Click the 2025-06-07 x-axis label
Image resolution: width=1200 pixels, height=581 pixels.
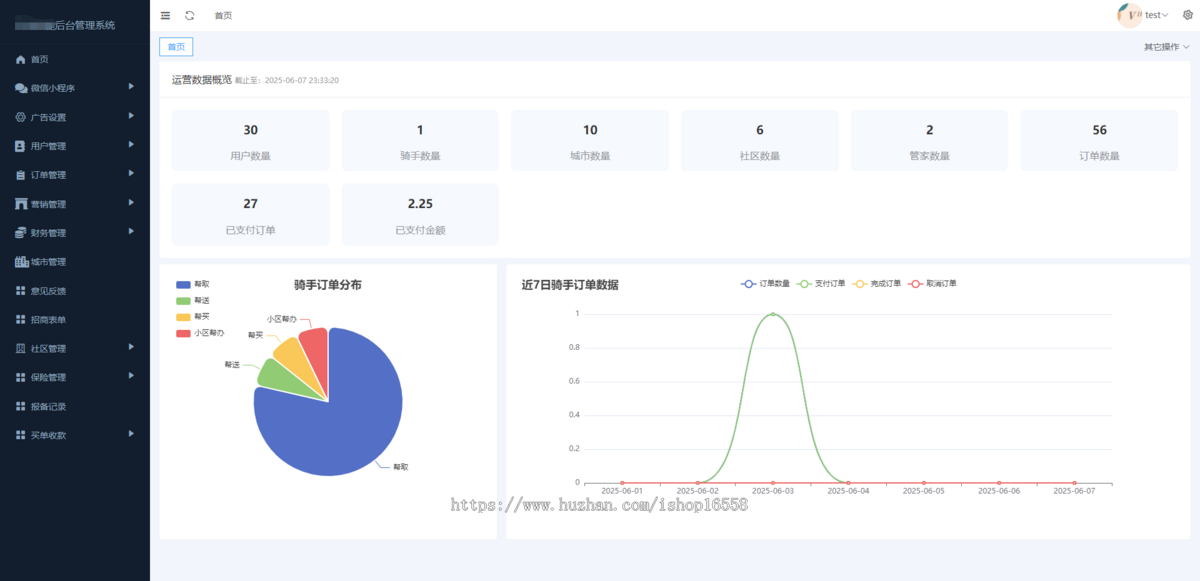click(1074, 491)
